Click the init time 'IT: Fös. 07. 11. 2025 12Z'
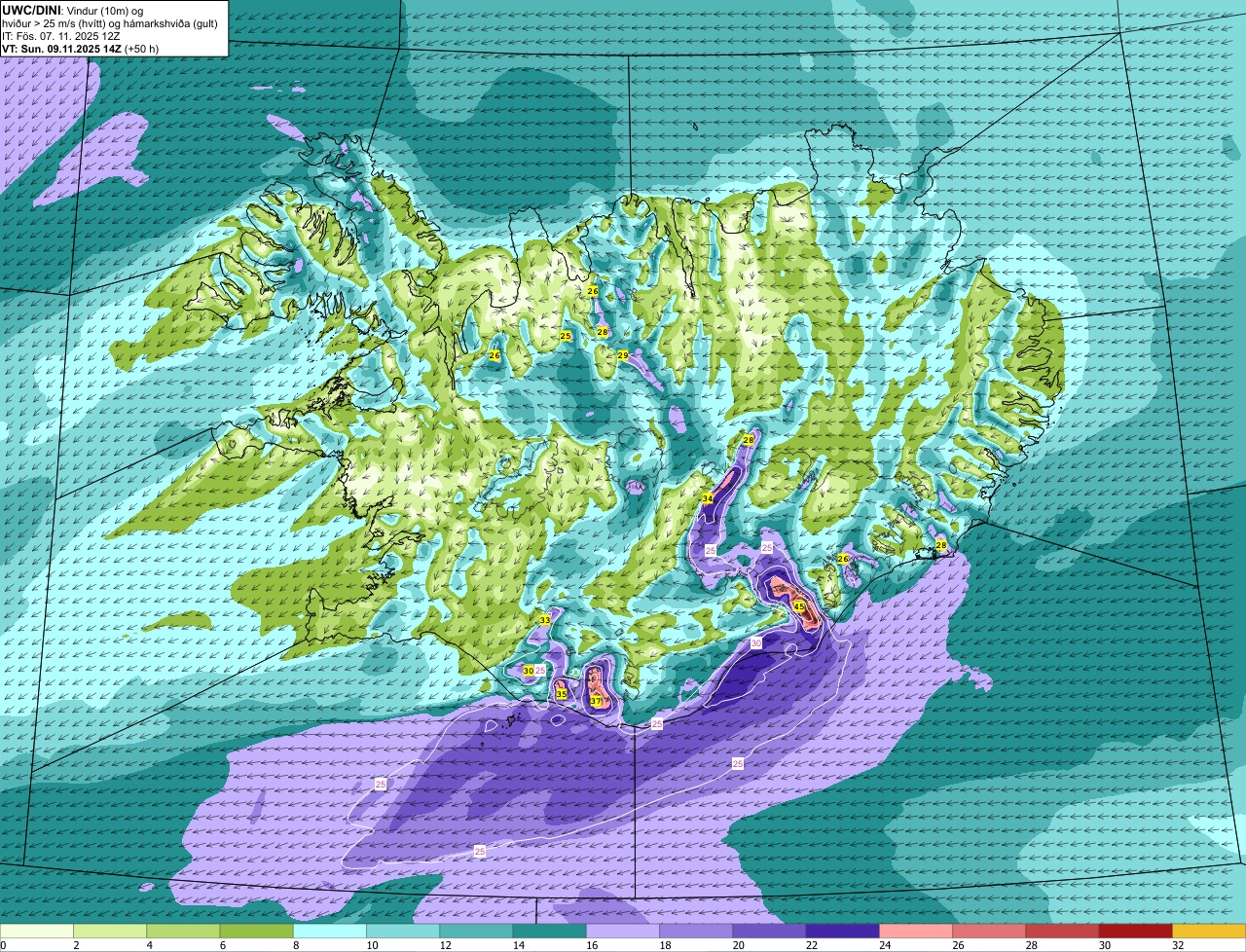The height and width of the screenshot is (952, 1246). (61, 35)
